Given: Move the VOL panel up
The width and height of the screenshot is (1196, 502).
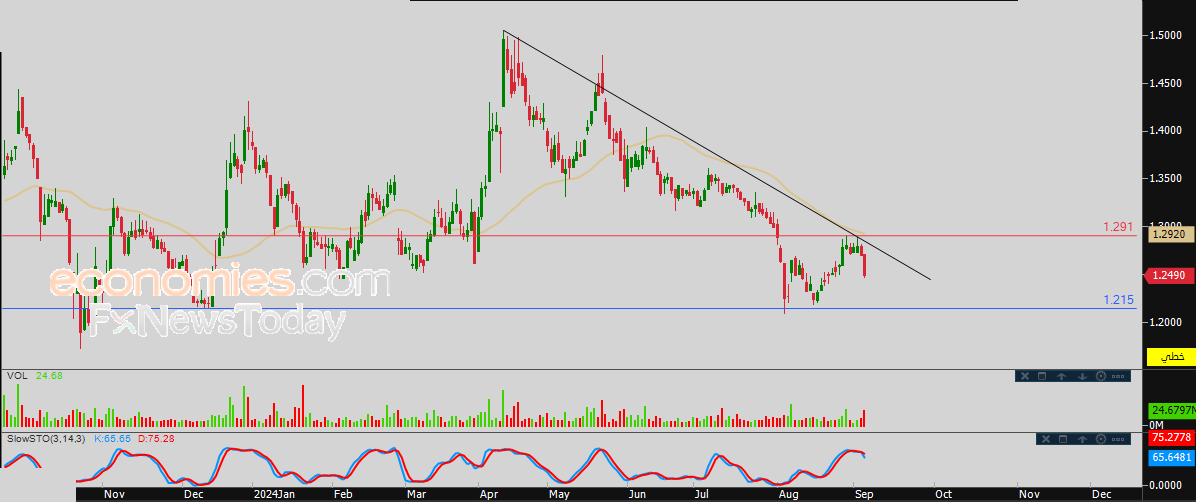Looking at the screenshot, I should 1062,376.
